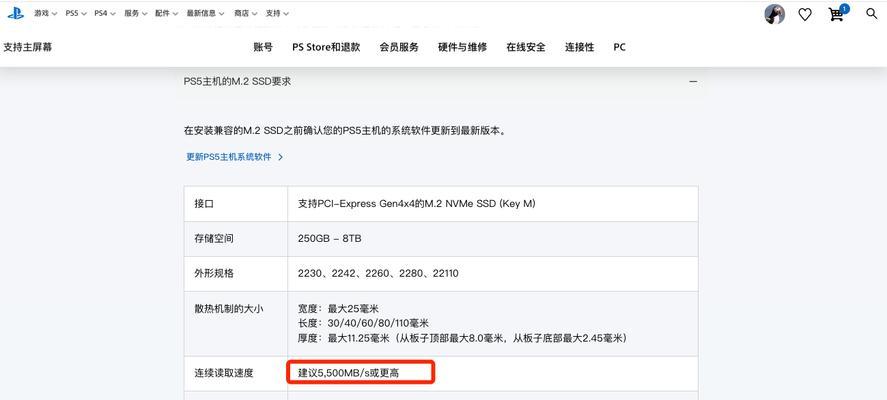Screen dimensions: 887x400
Task: Open the PS Store和退款 tab
Action: click(326, 48)
